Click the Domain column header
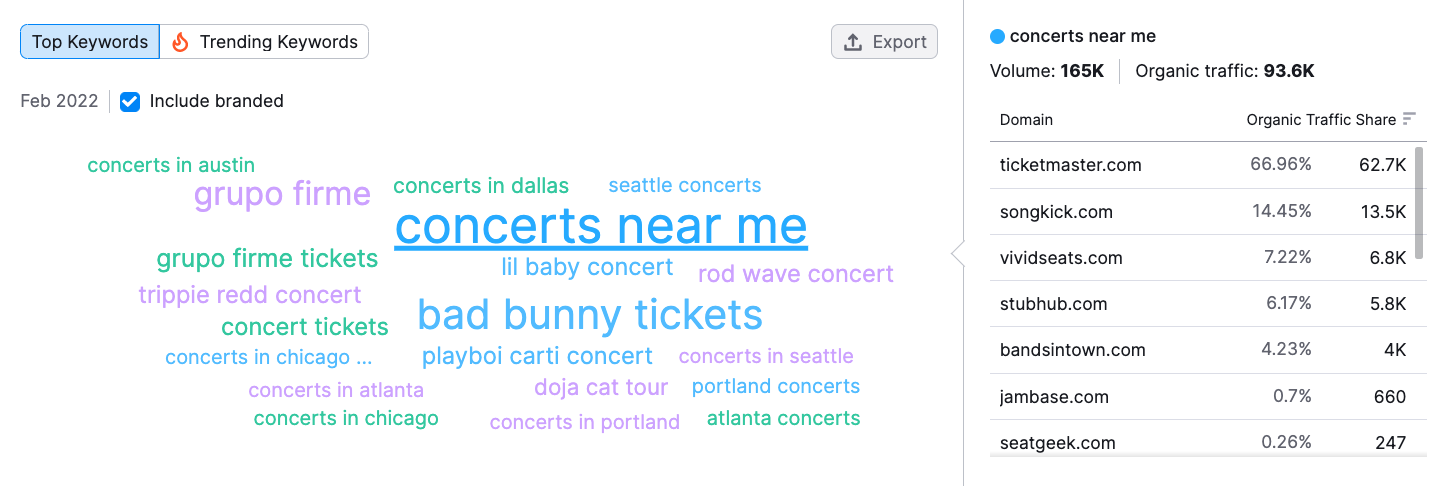Image resolution: width=1448 pixels, height=486 pixels. tap(1026, 119)
